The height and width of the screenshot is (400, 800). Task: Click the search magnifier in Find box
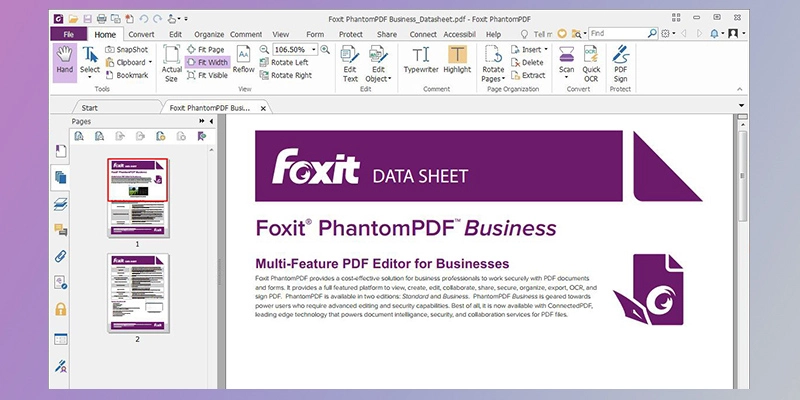click(x=652, y=33)
